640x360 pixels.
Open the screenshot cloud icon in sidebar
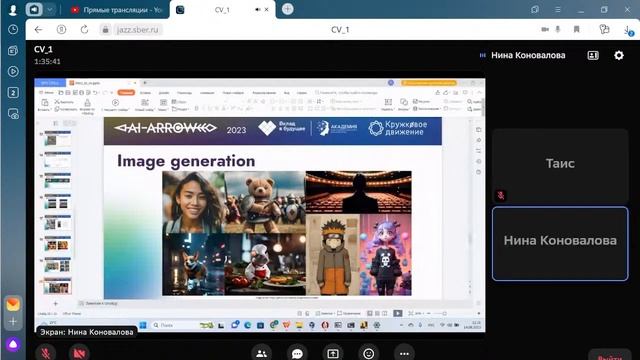pyautogui.click(x=13, y=114)
